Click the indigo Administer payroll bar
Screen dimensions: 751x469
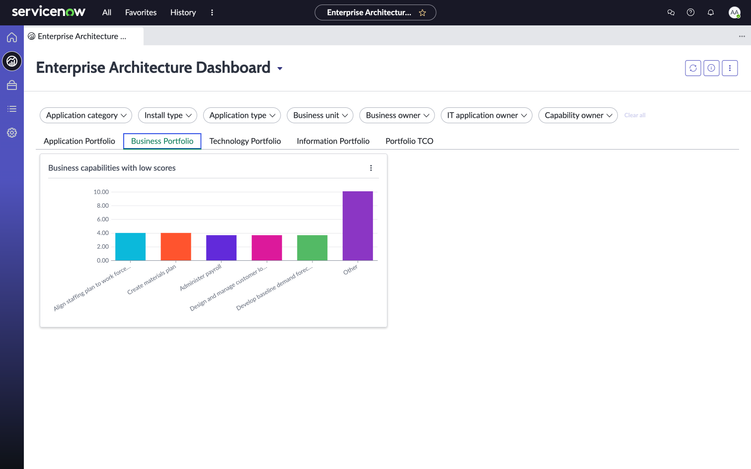(x=221, y=248)
